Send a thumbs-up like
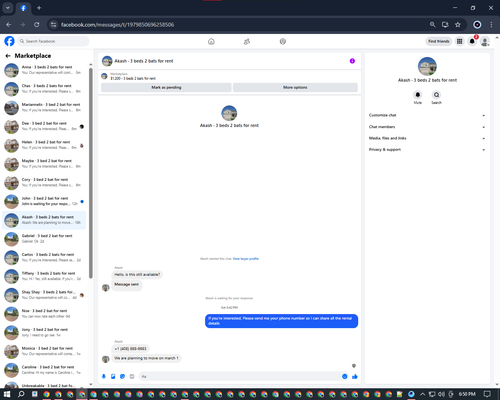 pos(355,376)
